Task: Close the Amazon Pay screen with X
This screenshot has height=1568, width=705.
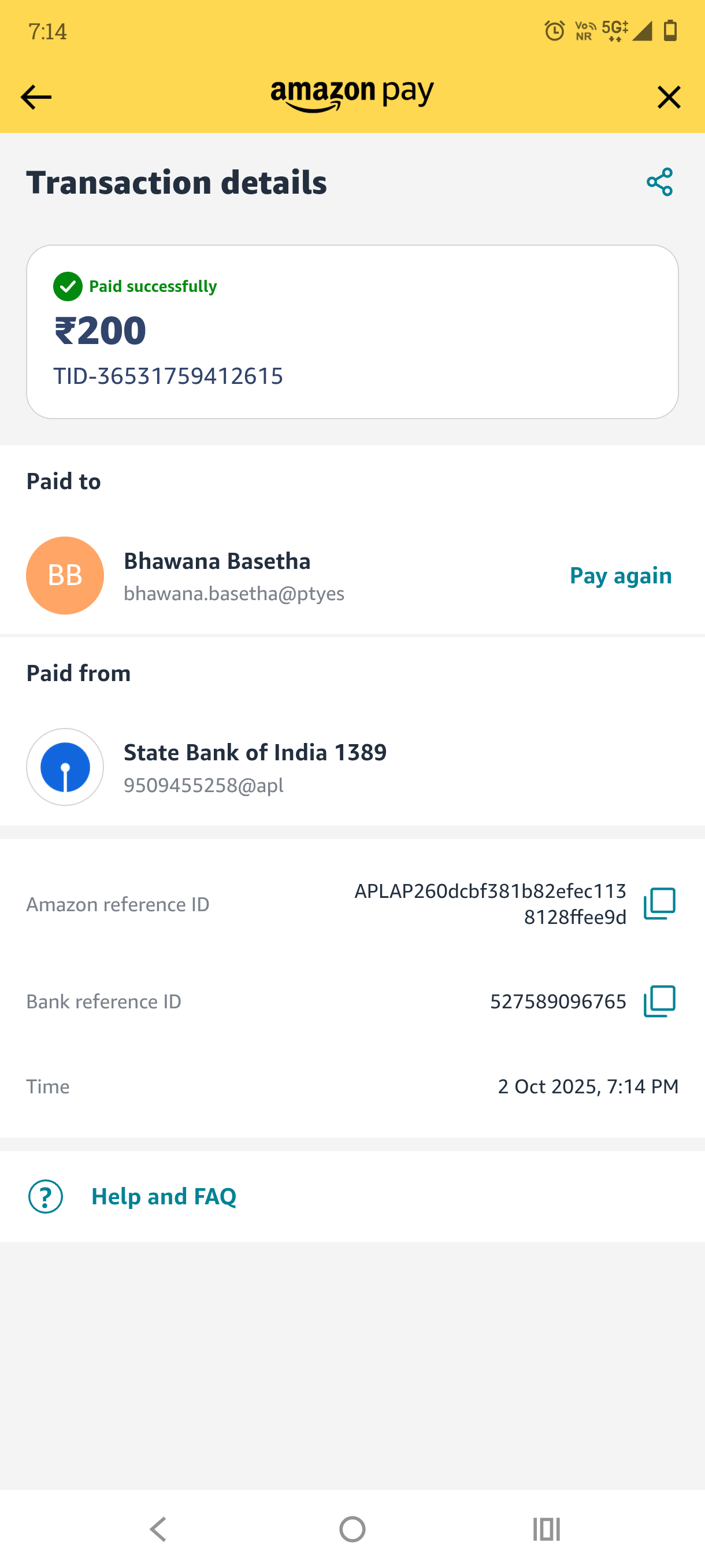Action: (669, 97)
